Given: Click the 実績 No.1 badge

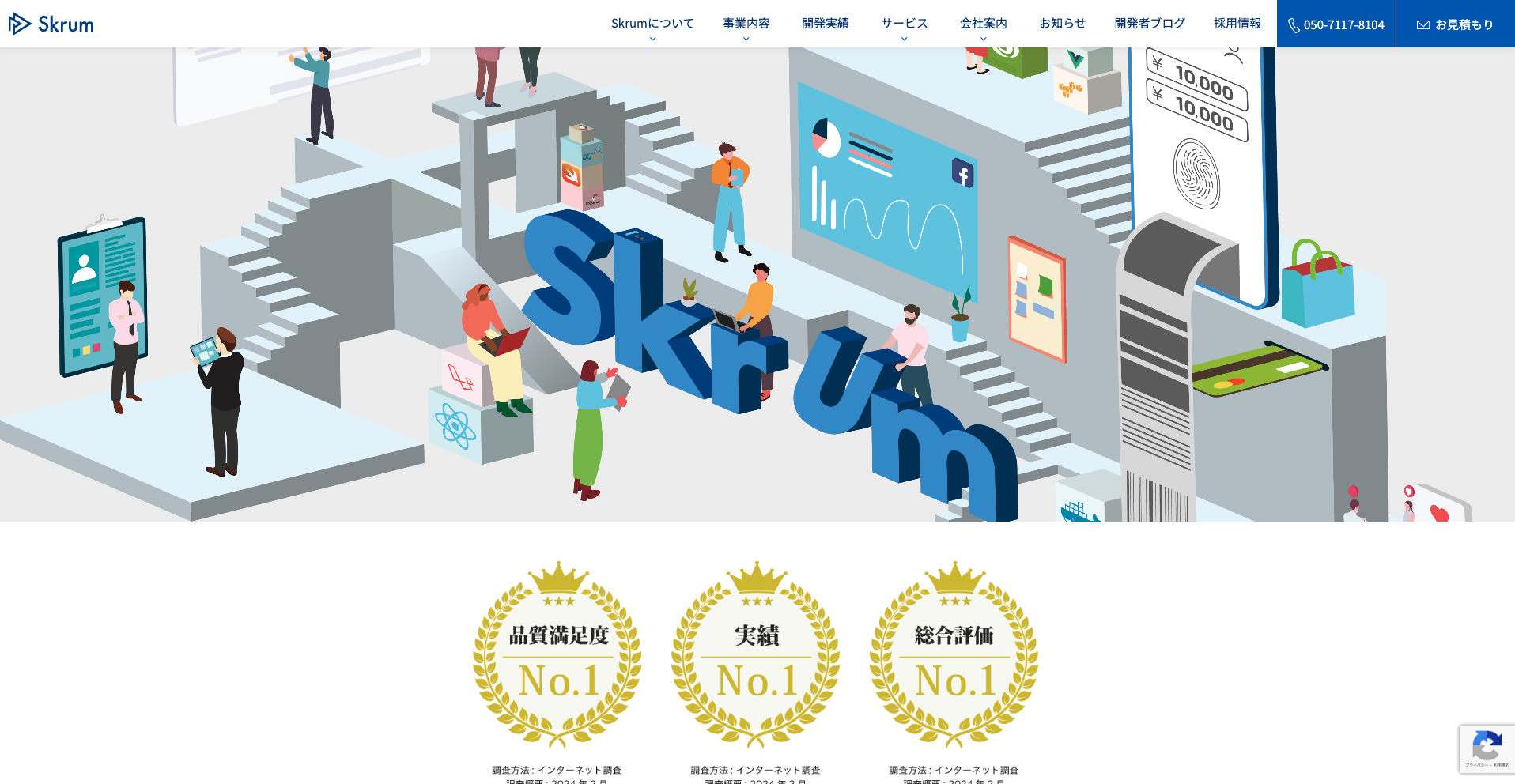Looking at the screenshot, I should point(756,655).
